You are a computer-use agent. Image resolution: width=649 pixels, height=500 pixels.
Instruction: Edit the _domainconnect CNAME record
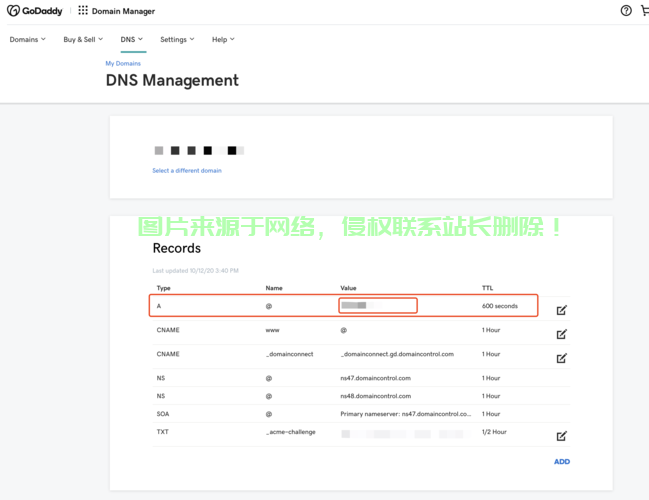point(561,358)
